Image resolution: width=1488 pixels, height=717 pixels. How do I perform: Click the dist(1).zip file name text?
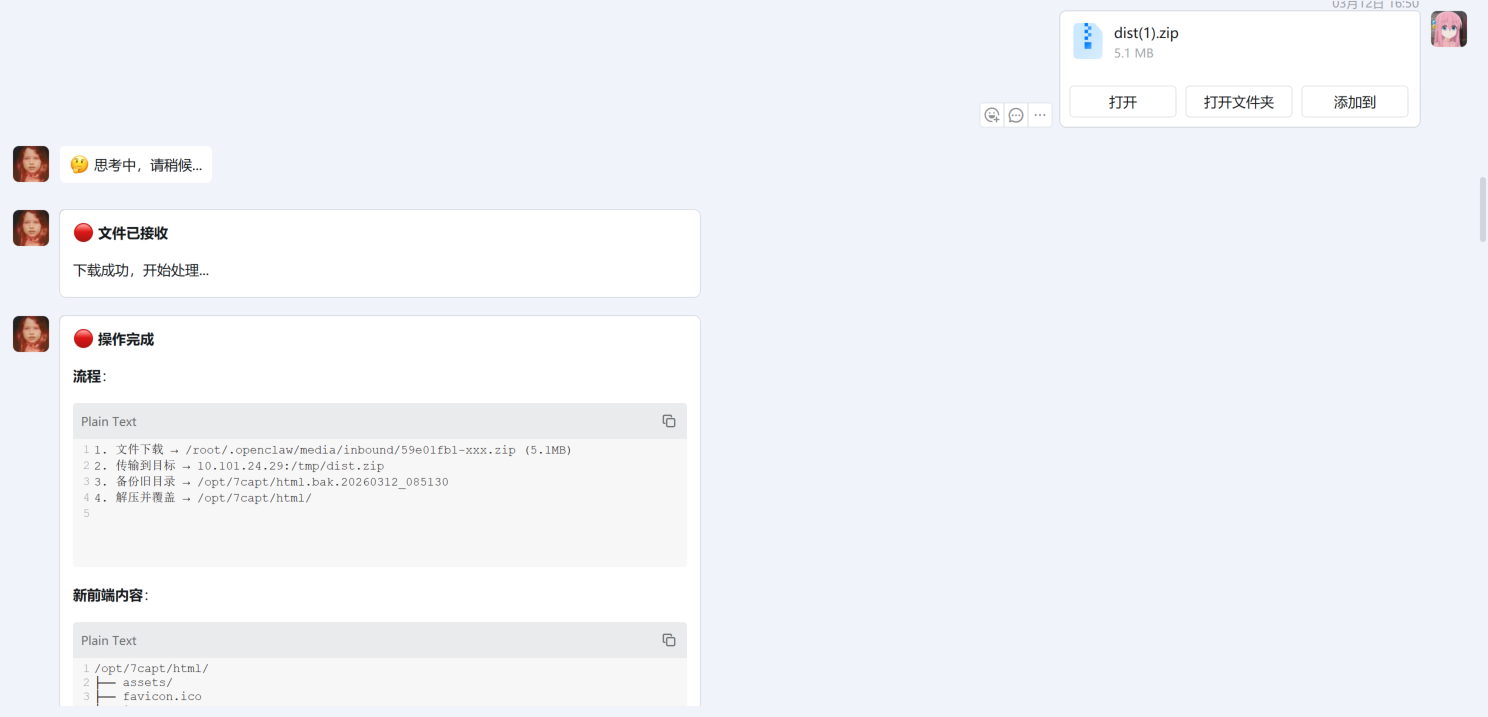[1146, 33]
